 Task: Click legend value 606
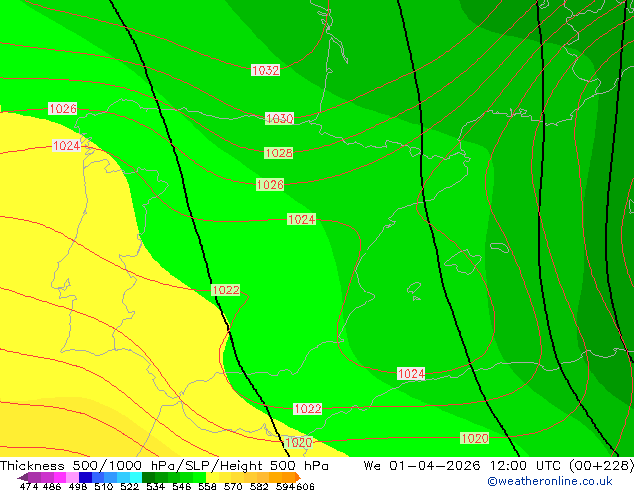305,486
